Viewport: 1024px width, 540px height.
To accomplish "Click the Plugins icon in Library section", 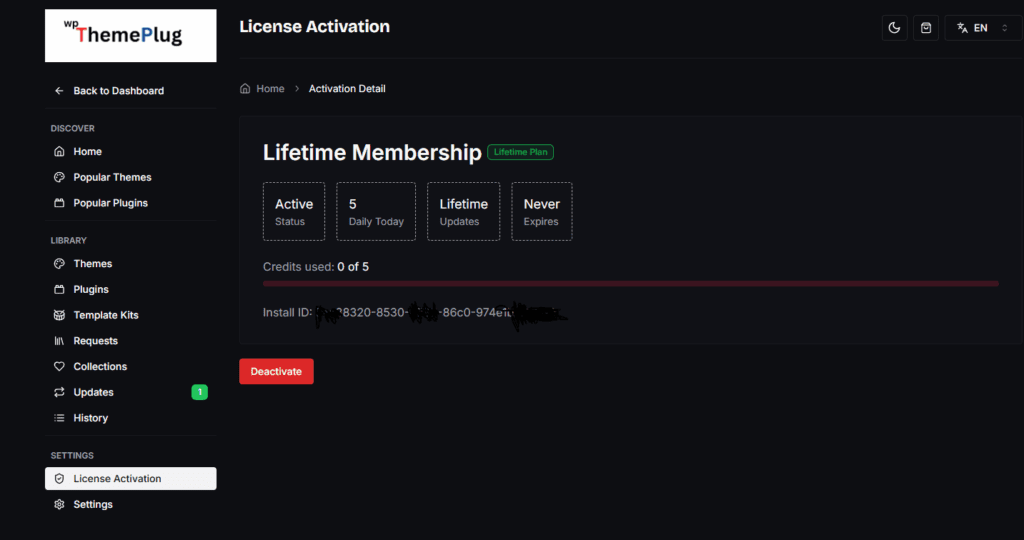I will pos(59,290).
